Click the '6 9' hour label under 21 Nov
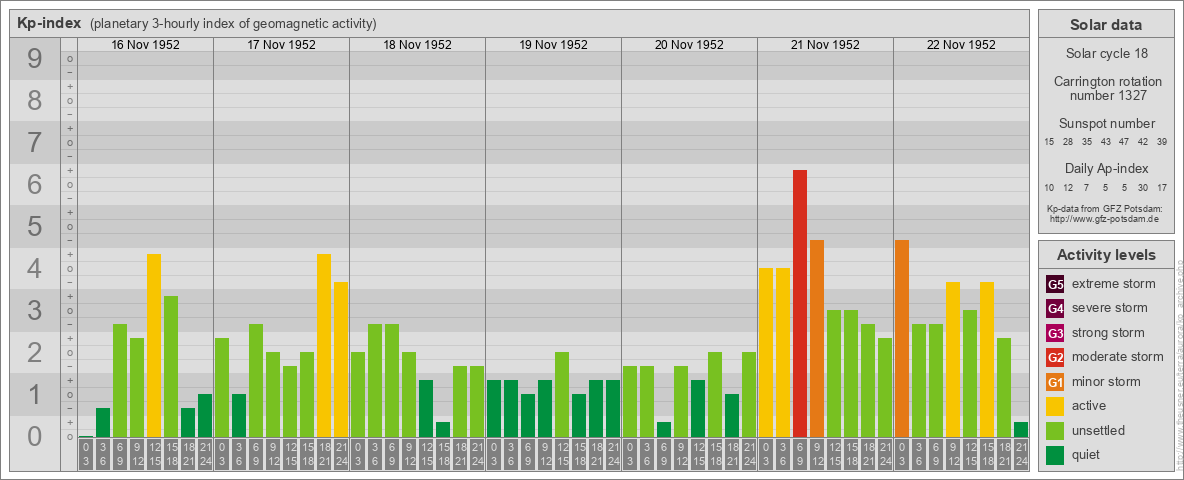Viewport: 1184px width, 480px height. pos(800,454)
